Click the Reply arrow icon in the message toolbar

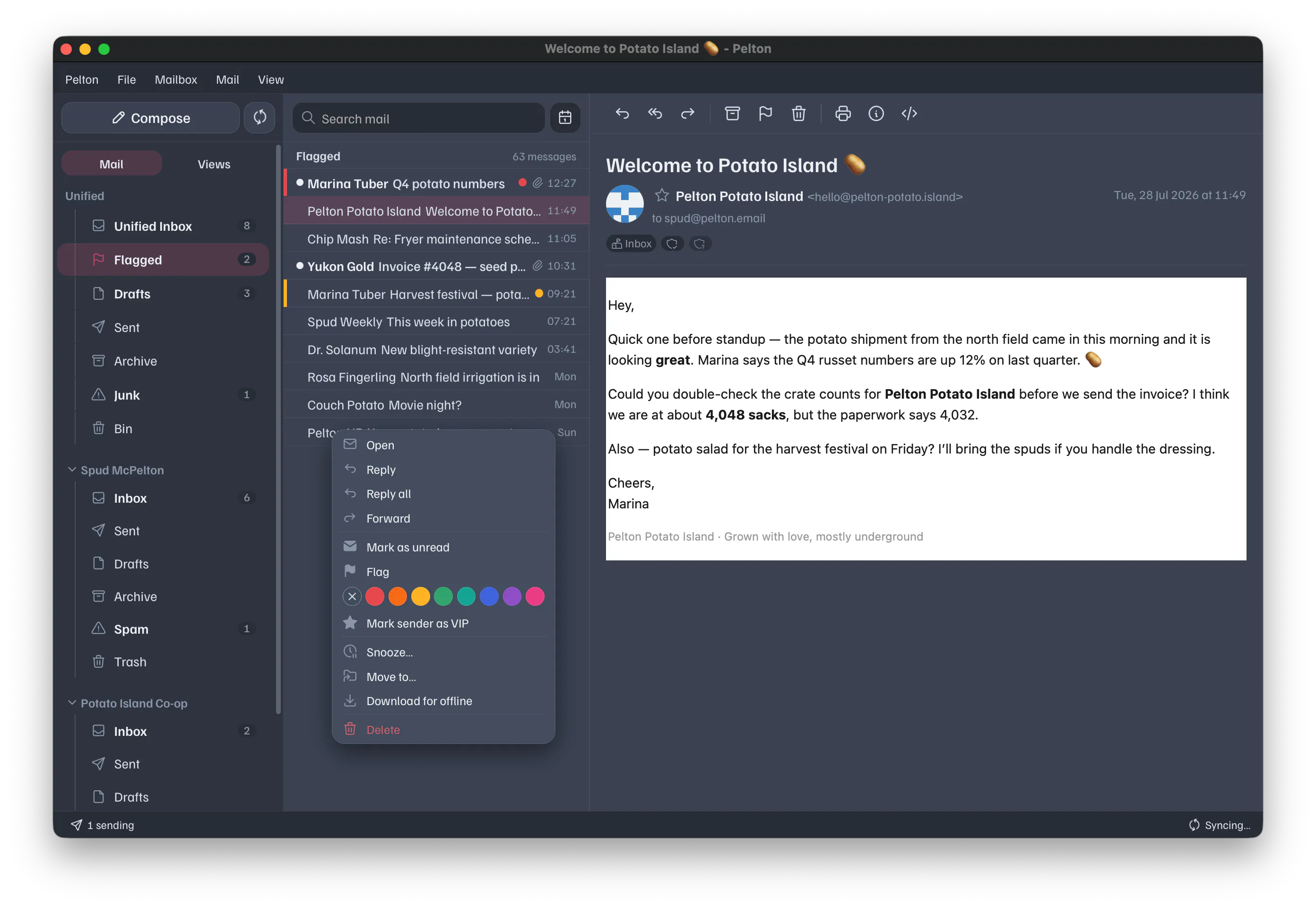click(622, 114)
